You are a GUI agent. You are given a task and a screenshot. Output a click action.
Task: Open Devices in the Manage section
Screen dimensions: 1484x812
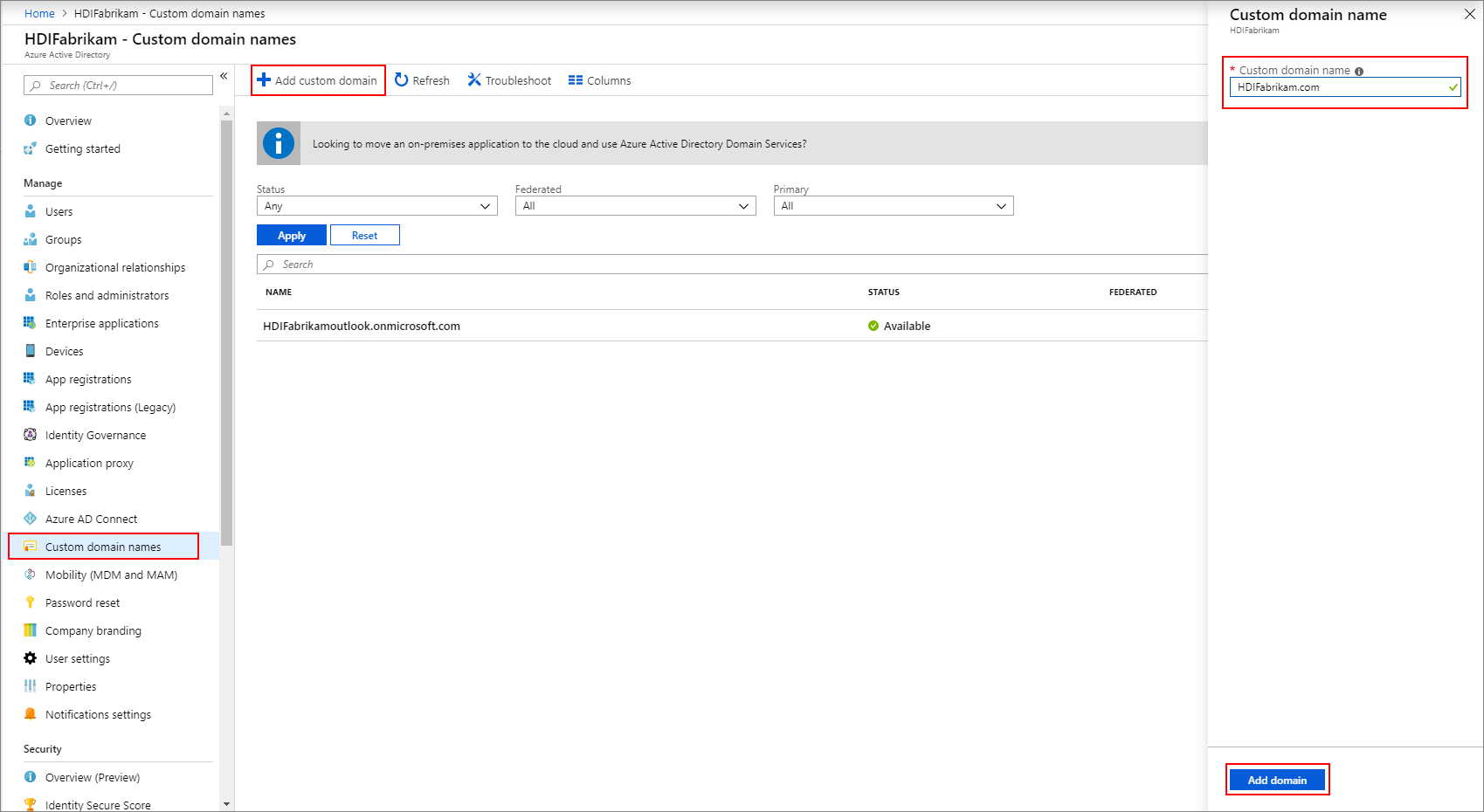[x=64, y=351]
